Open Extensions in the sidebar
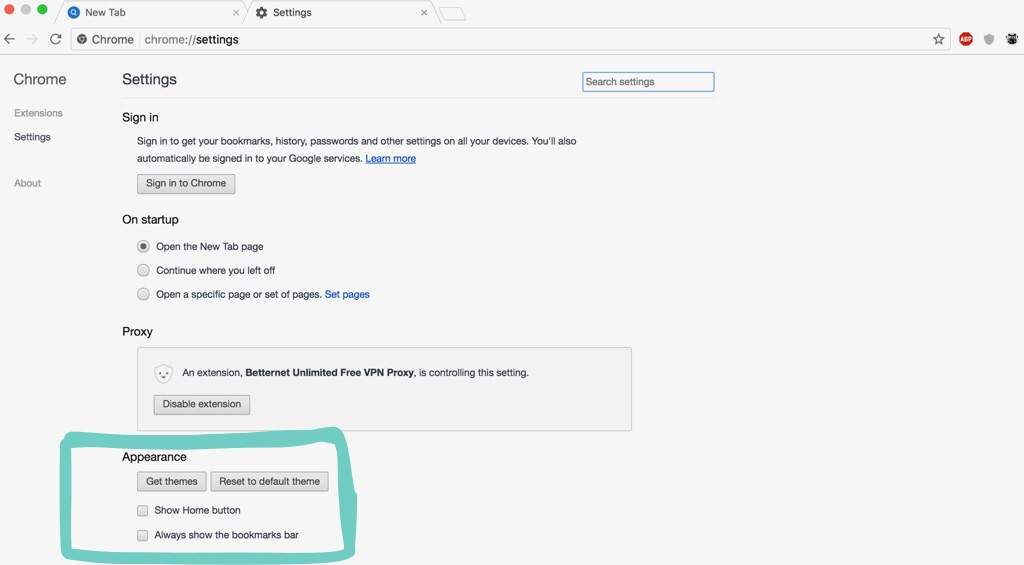The height and width of the screenshot is (565, 1024). pos(39,113)
